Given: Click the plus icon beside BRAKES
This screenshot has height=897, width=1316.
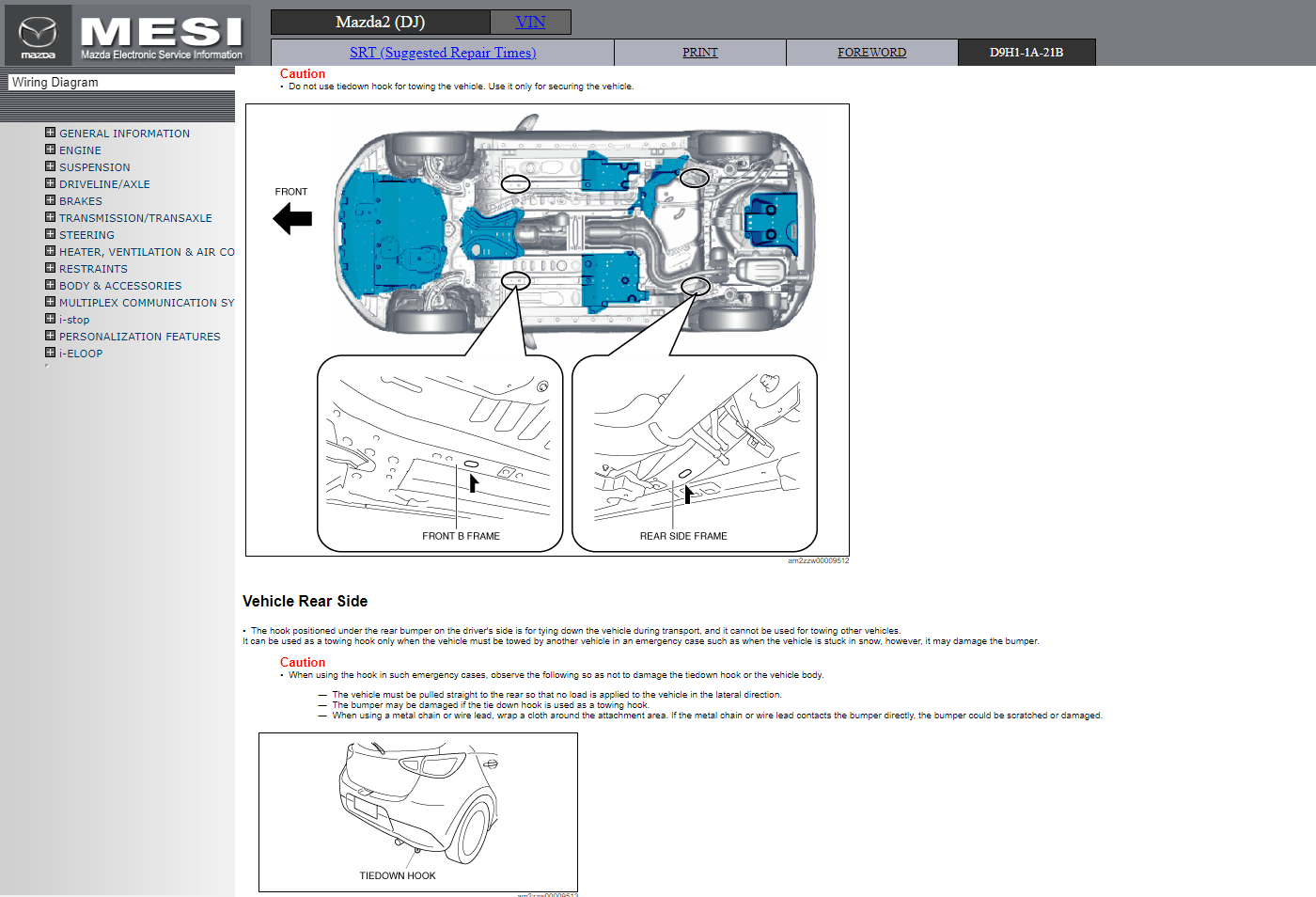Looking at the screenshot, I should pyautogui.click(x=51, y=200).
